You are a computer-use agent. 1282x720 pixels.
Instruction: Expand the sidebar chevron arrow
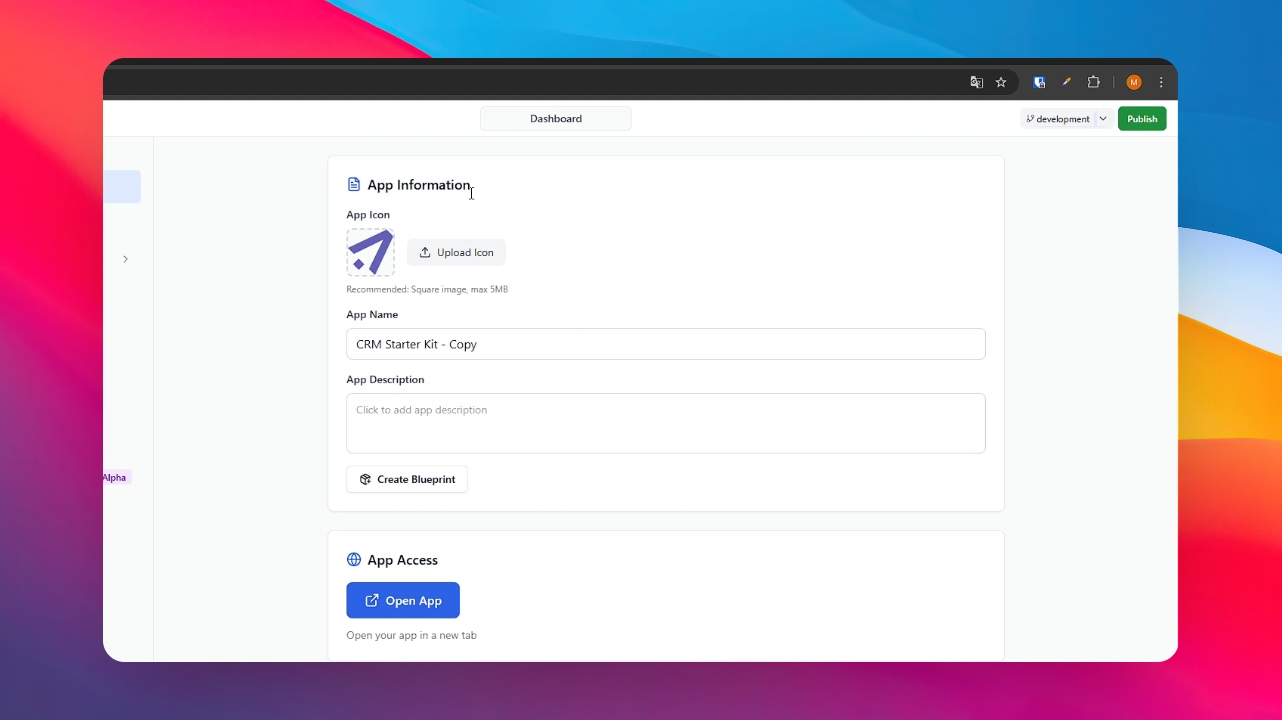coord(125,259)
